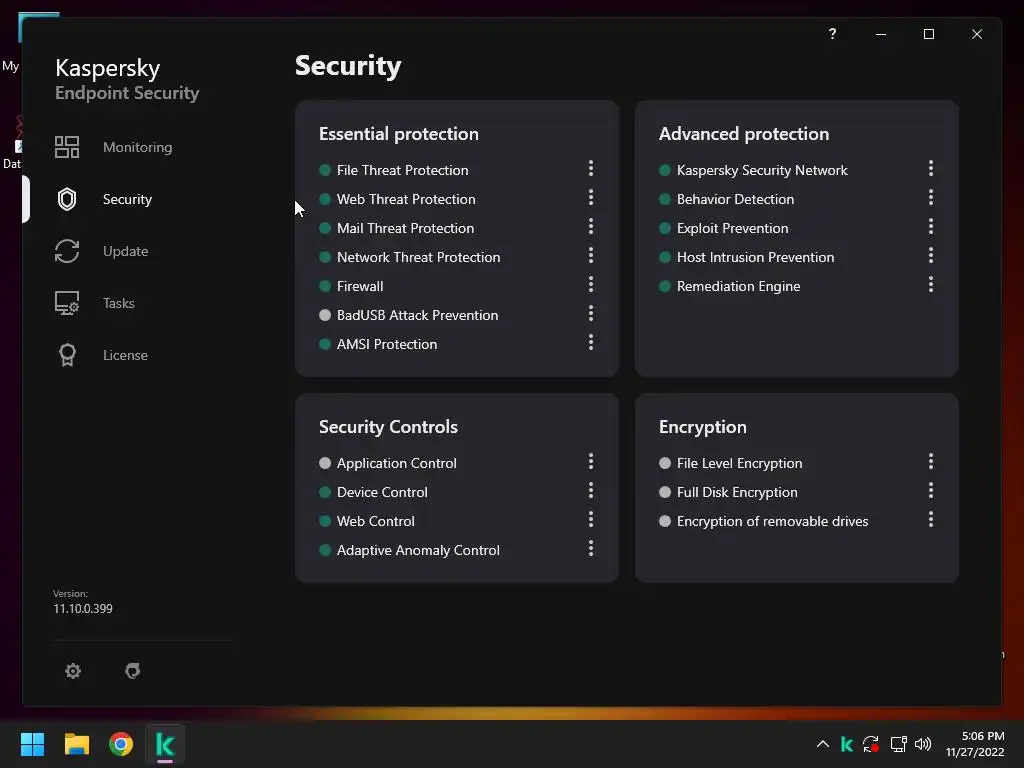Open Host Intrusion Prevention three-dot menu
1024x768 pixels.
(931, 255)
